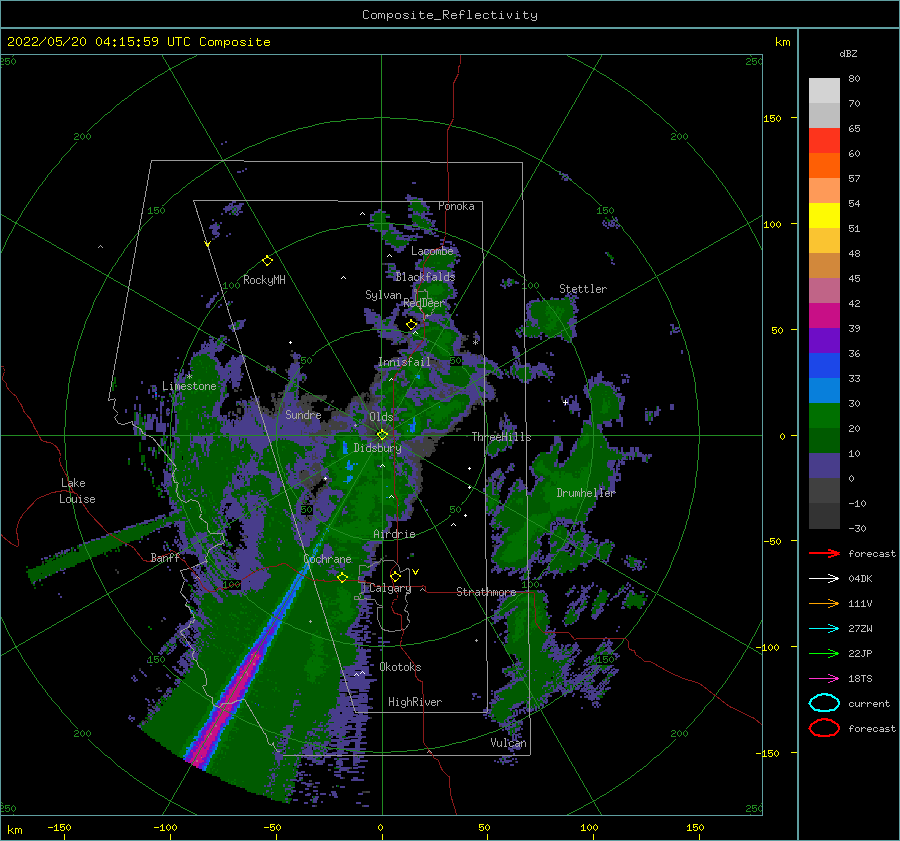Screen dimensions: 900x841
Task: Select the pink 45-42 dBZ swatch
Action: 824,290
